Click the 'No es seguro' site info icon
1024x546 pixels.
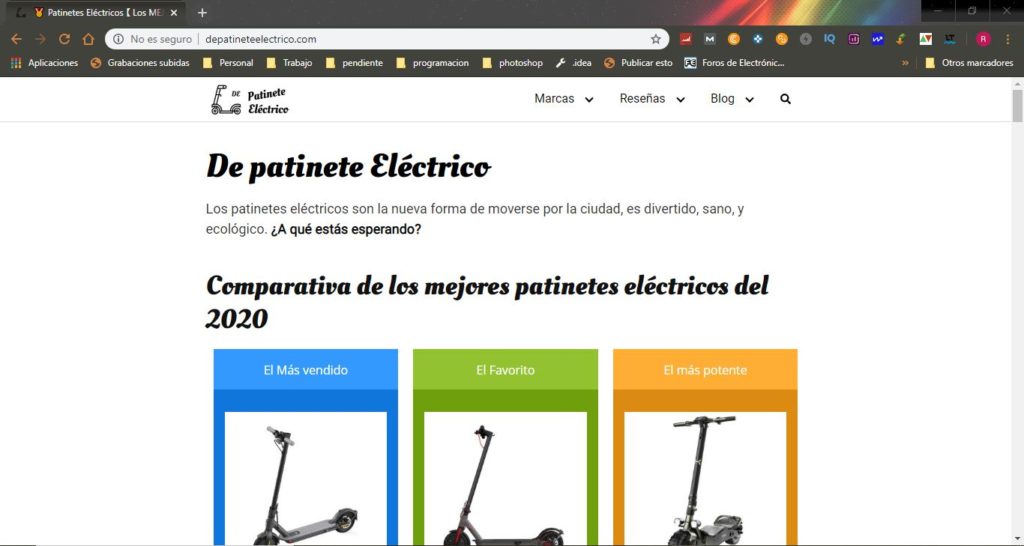[x=118, y=39]
